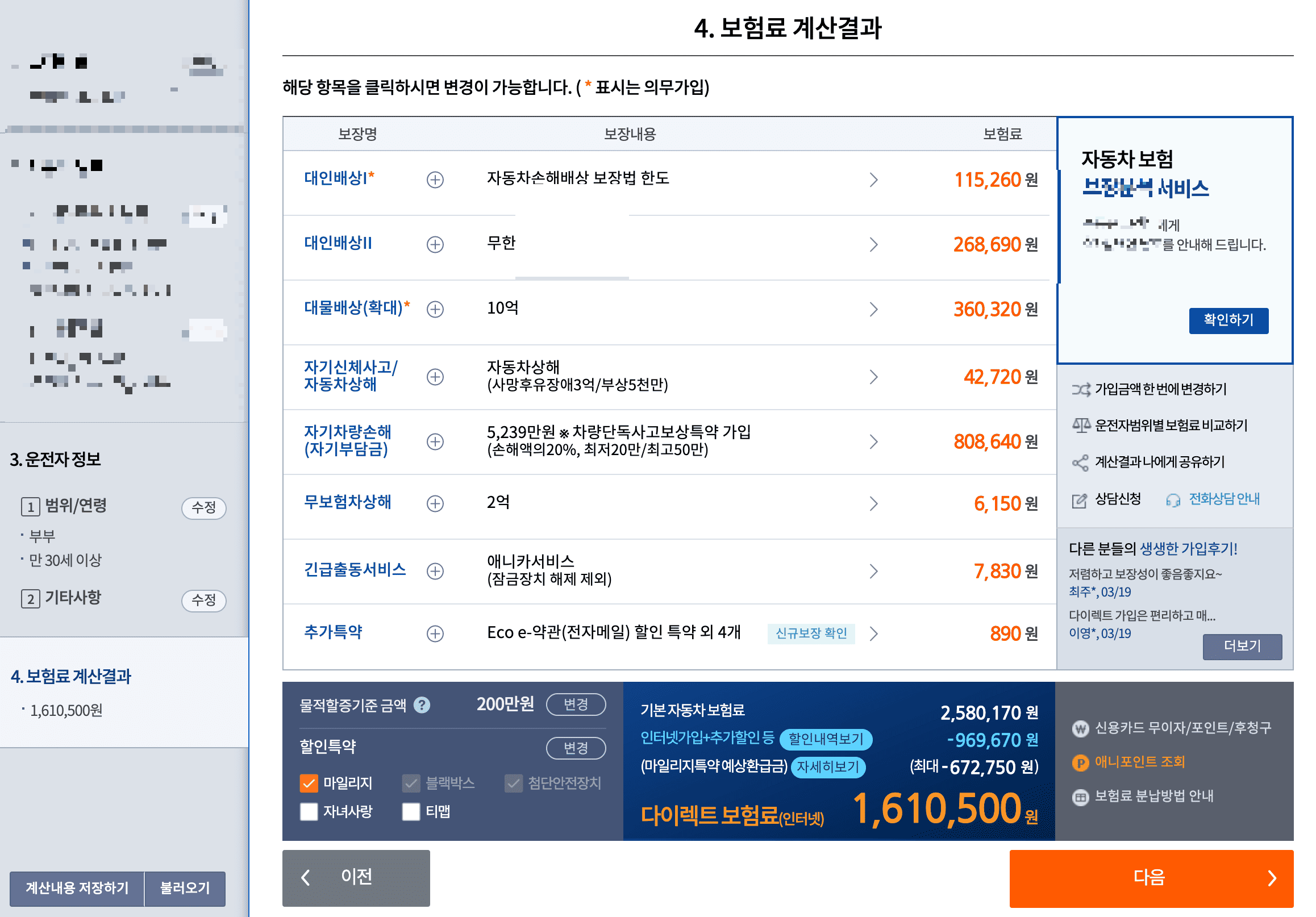Expand 대물배상(확대) row chevron arrow

coord(873,310)
